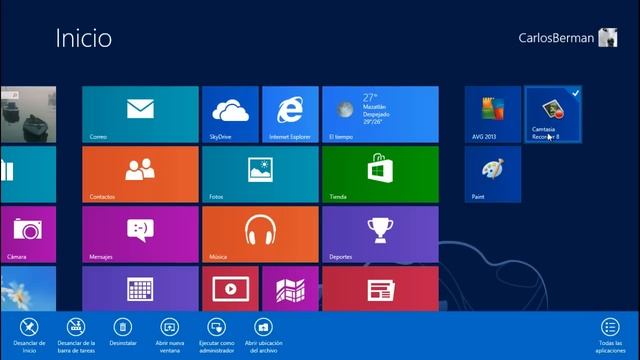Image resolution: width=640 pixels, height=360 pixels.
Task: Open the El tiempo weather tile
Action: point(380,114)
